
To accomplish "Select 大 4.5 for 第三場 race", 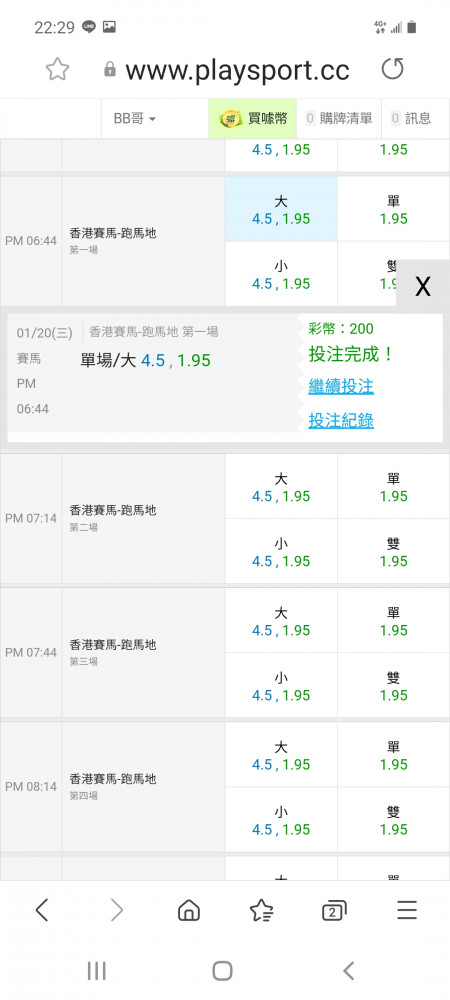I will [x=281, y=621].
